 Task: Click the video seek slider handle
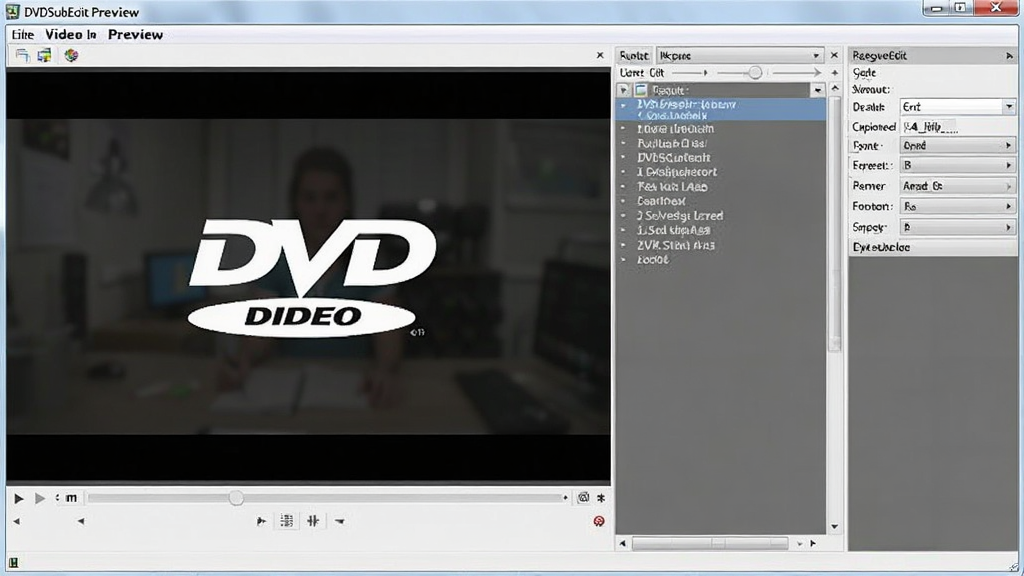coord(236,498)
